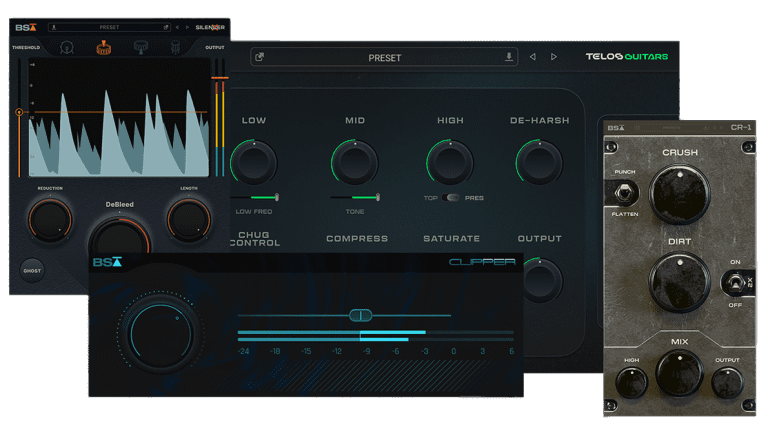The width and height of the screenshot is (768, 432).
Task: Select the floor tom icon in Silencer
Action: 175,48
